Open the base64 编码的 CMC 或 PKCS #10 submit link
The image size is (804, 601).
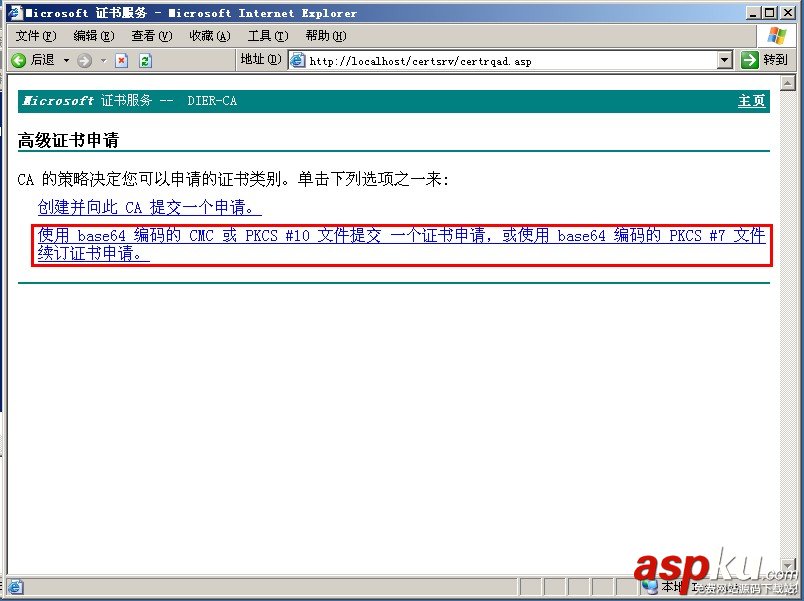[401, 244]
